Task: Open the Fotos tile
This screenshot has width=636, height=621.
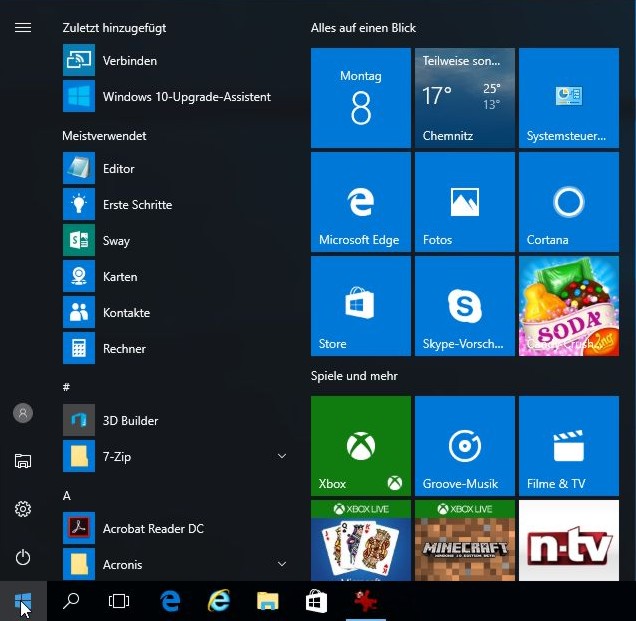Action: pos(465,202)
